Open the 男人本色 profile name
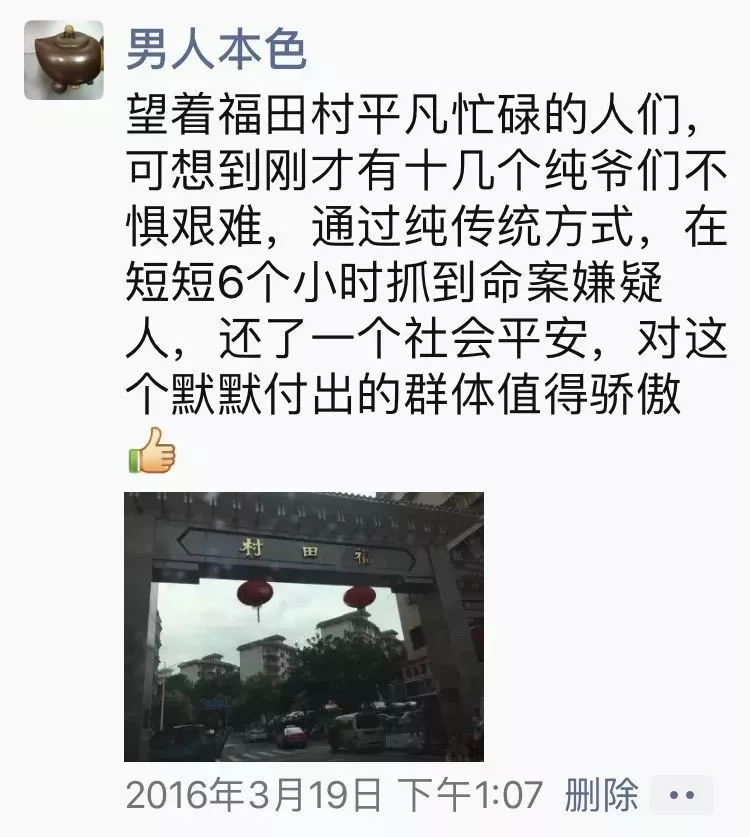Screen dimensions: 750x837 (x=217, y=50)
